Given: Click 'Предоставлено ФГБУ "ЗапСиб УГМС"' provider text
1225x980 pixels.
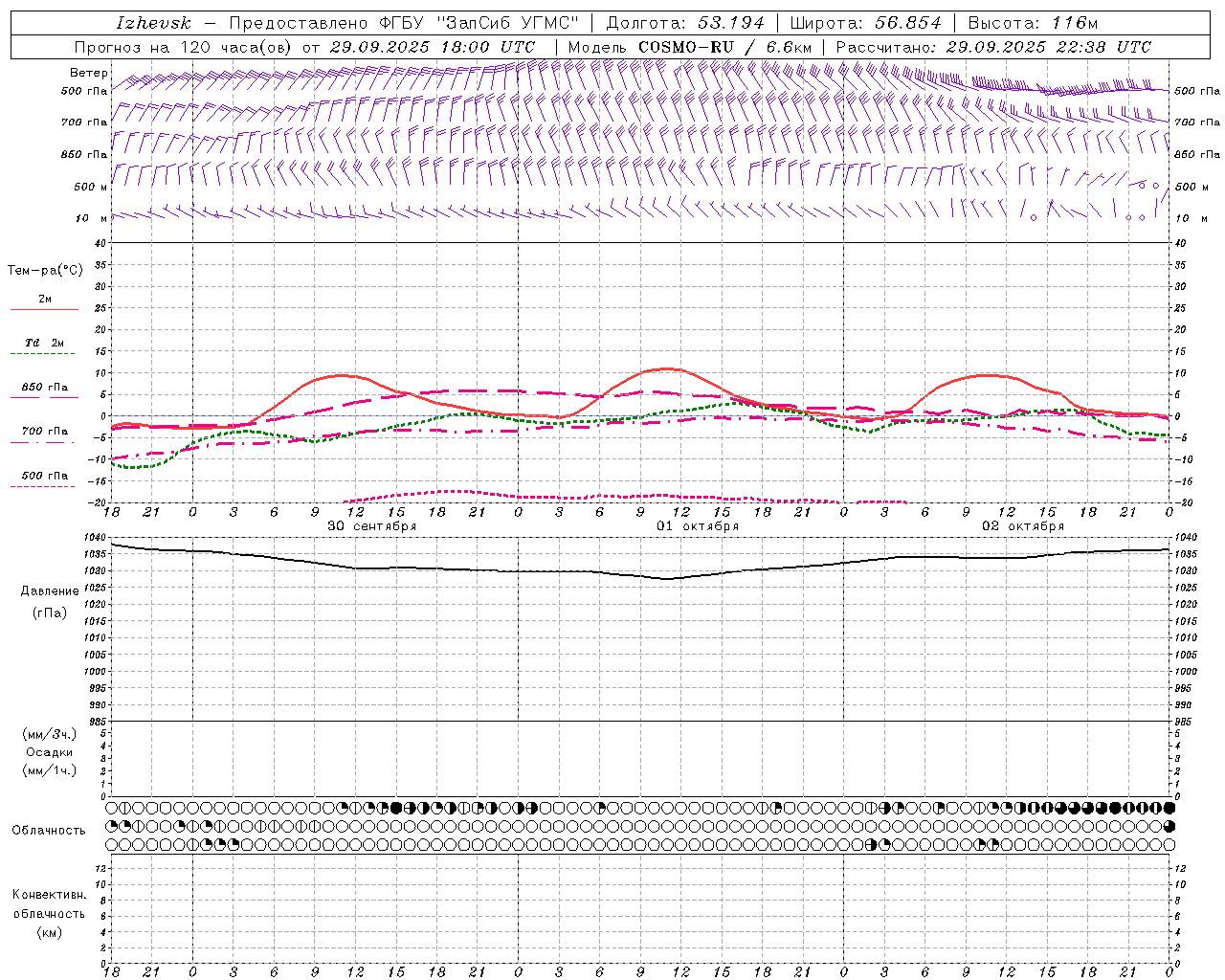Looking at the screenshot, I should (404, 23).
